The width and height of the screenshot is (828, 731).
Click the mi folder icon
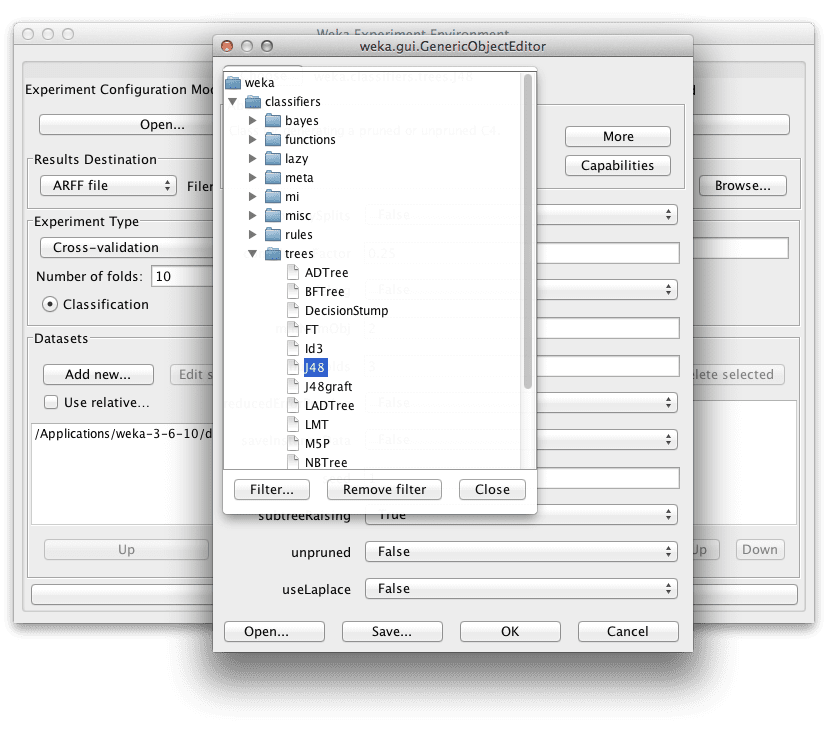[273, 196]
